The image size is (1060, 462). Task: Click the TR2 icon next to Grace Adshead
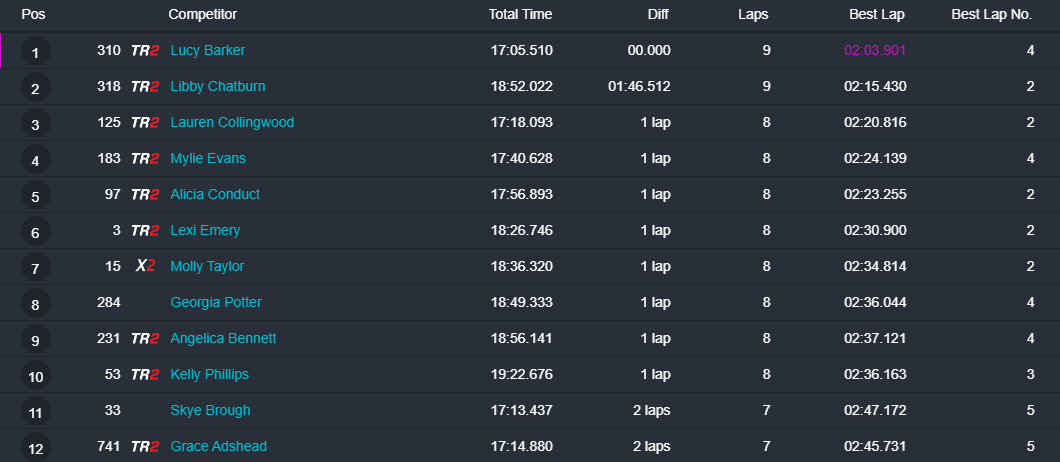pos(145,447)
